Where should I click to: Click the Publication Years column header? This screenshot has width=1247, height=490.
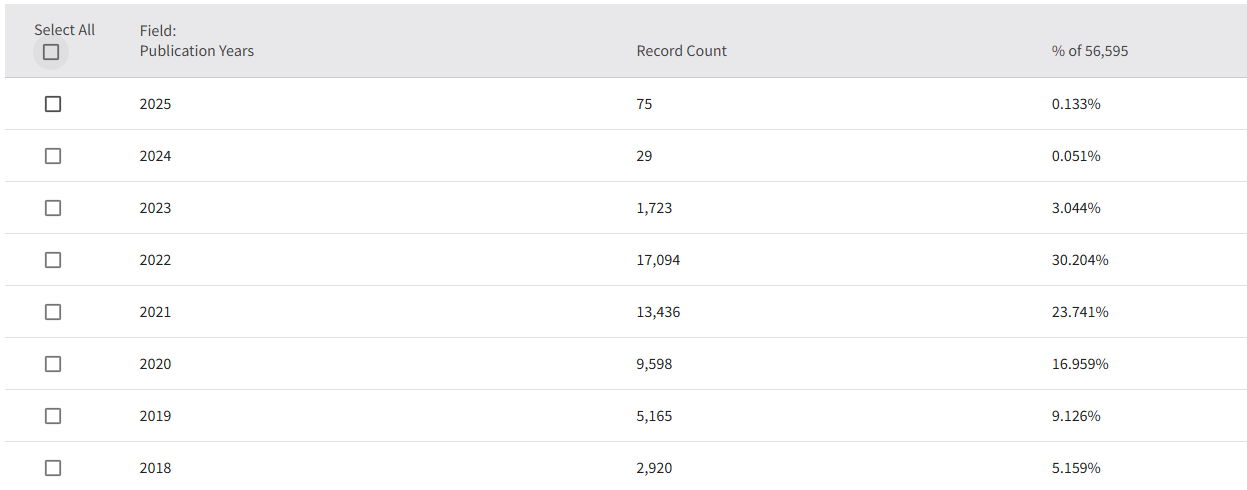tap(196, 51)
